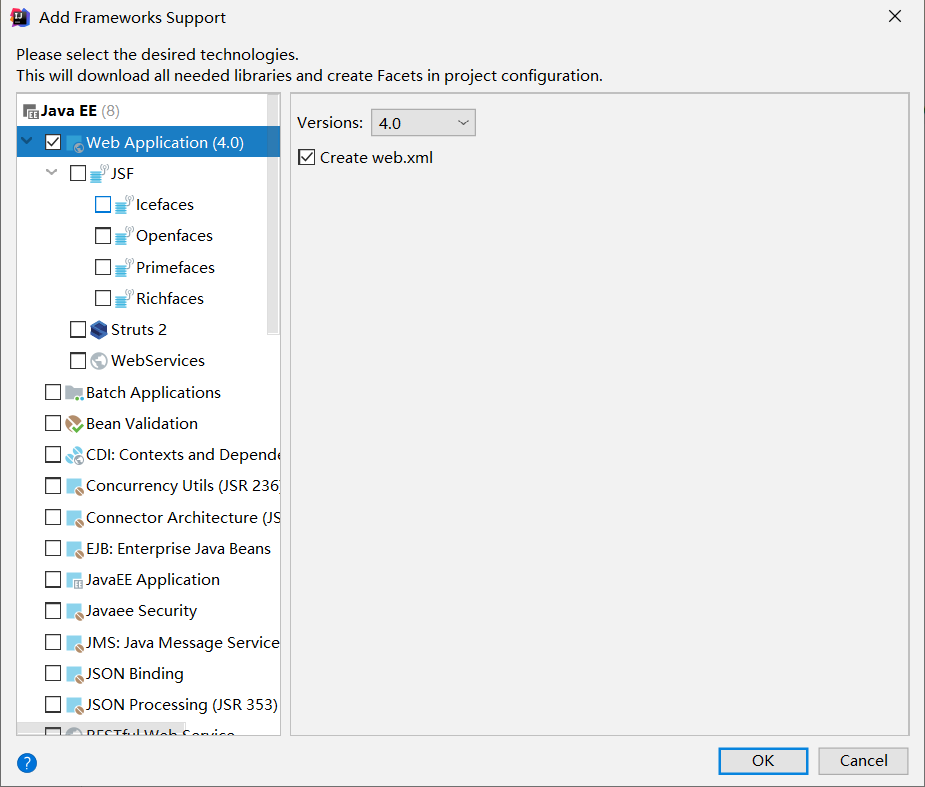Screen dimensions: 925x787
Task: Select the EJB: Enterprise Java Beans label
Action: coord(178,549)
